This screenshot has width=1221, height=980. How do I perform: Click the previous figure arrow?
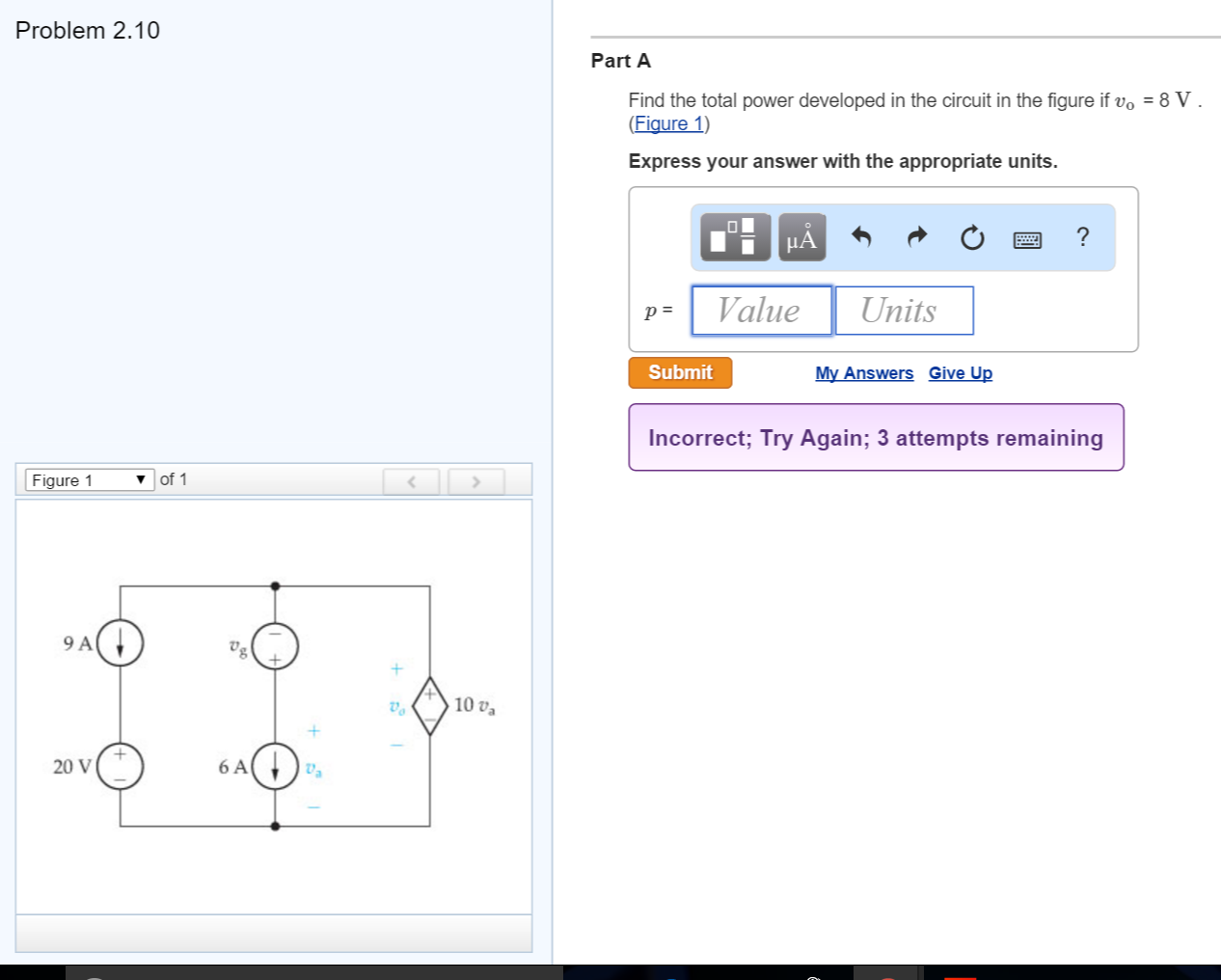(x=412, y=481)
